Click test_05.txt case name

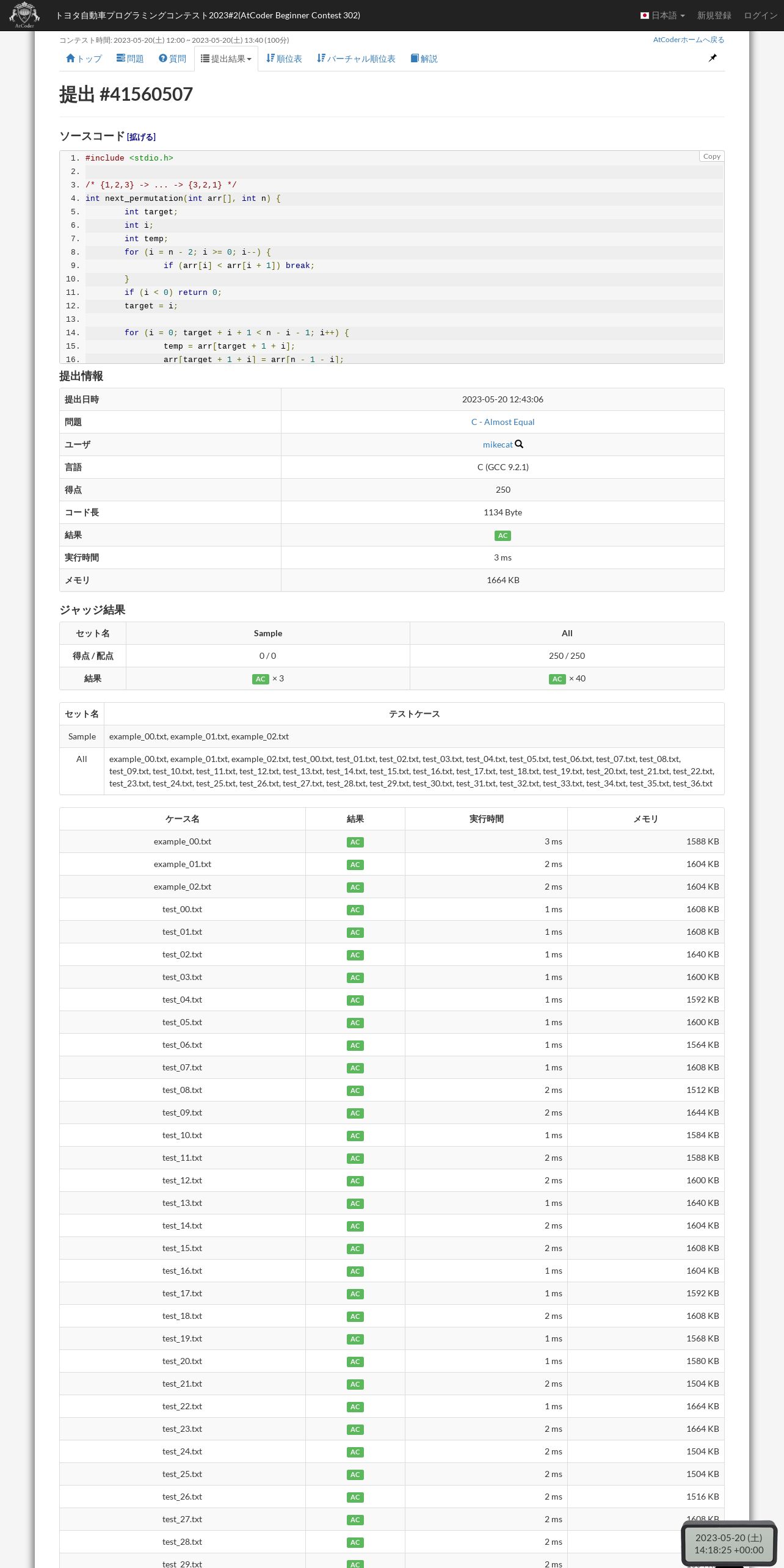click(x=182, y=1022)
